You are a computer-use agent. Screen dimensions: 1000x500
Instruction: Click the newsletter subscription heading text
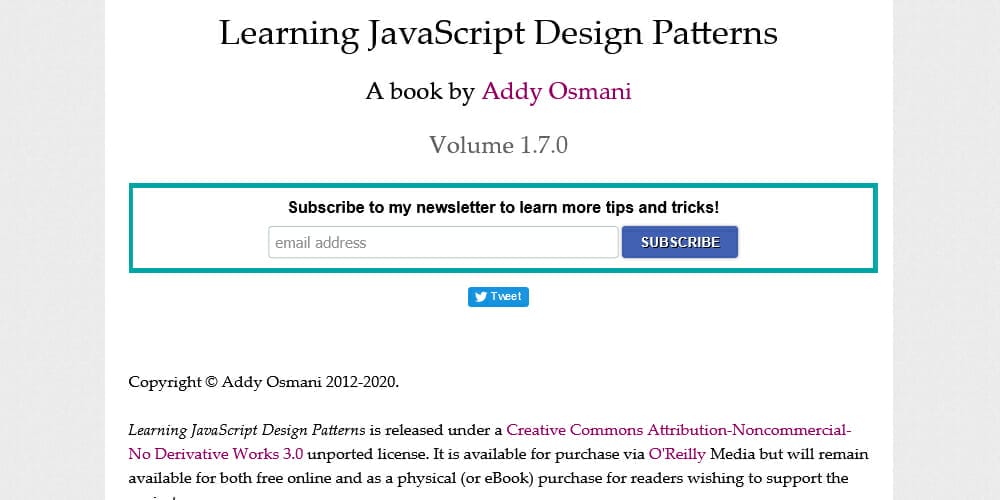(503, 208)
